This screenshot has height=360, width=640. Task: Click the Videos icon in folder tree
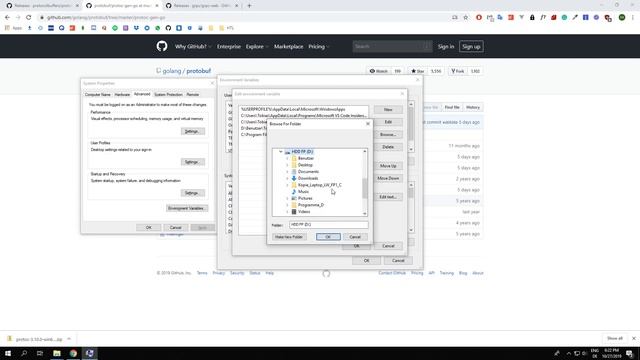(x=294, y=212)
